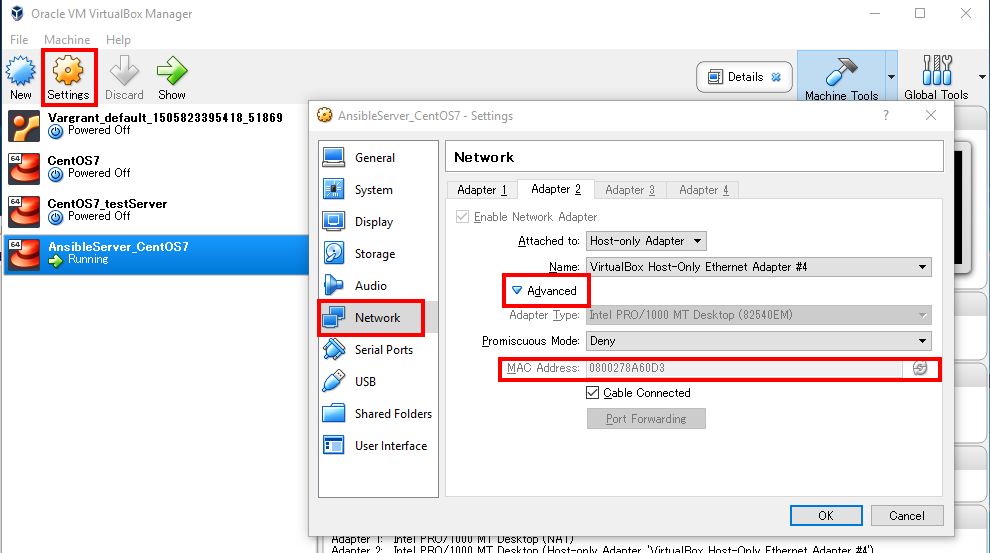Open the File menu
Viewport: 990px width, 553px height.
pyautogui.click(x=19, y=40)
